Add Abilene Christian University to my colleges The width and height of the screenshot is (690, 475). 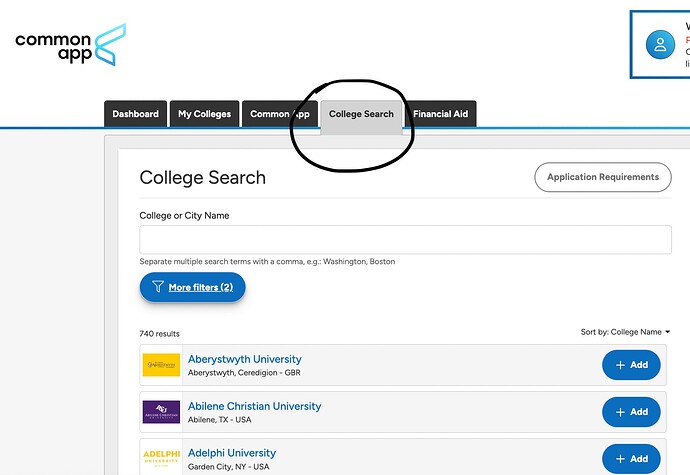(x=631, y=412)
